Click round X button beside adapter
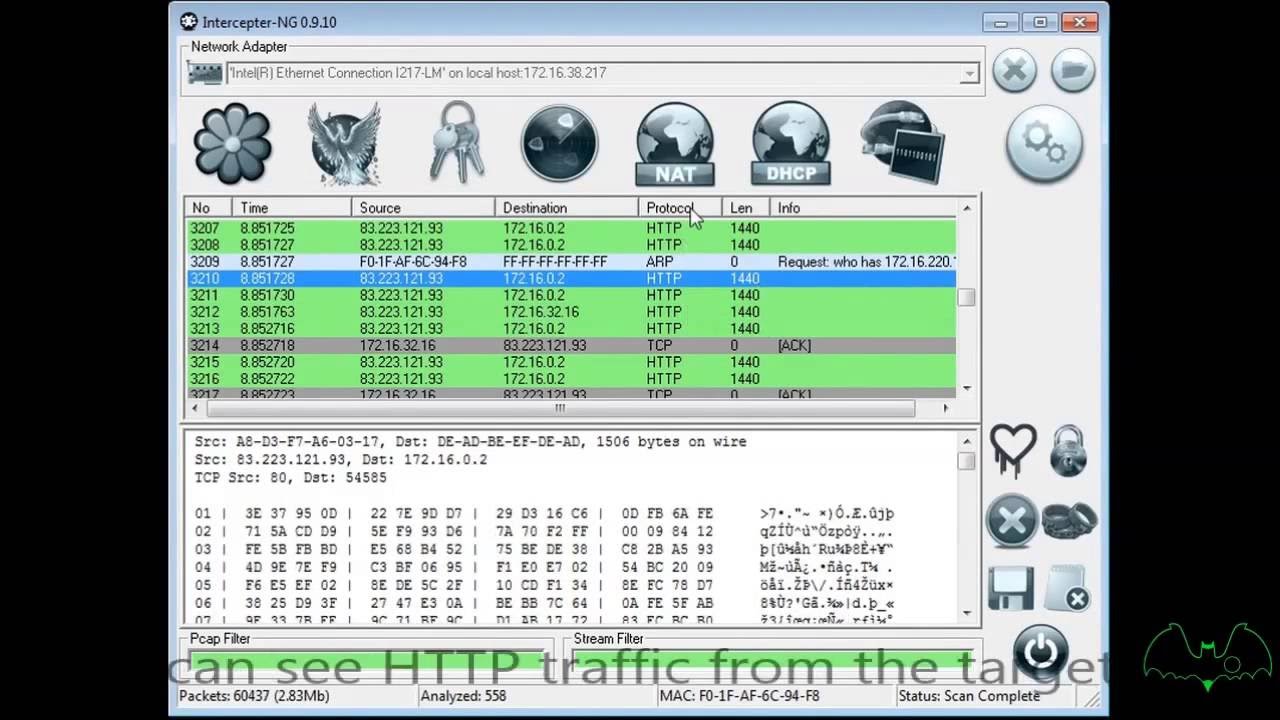 coord(1014,71)
